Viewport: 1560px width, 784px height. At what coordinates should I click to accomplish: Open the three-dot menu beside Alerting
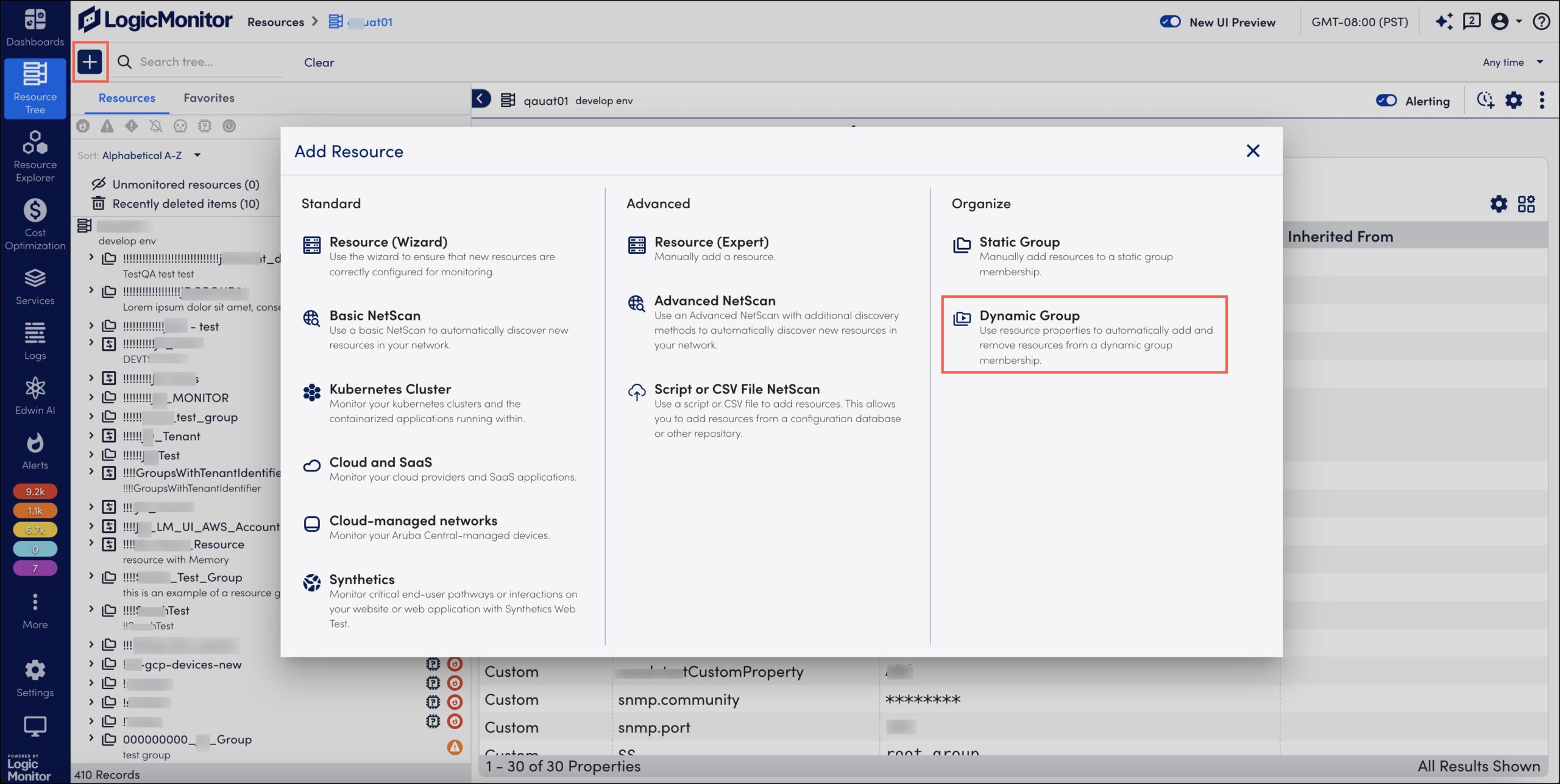[1542, 101]
